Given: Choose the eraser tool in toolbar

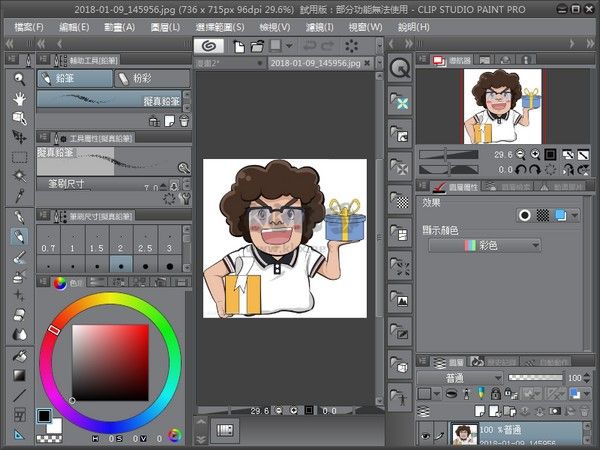Looking at the screenshot, I should (19, 314).
